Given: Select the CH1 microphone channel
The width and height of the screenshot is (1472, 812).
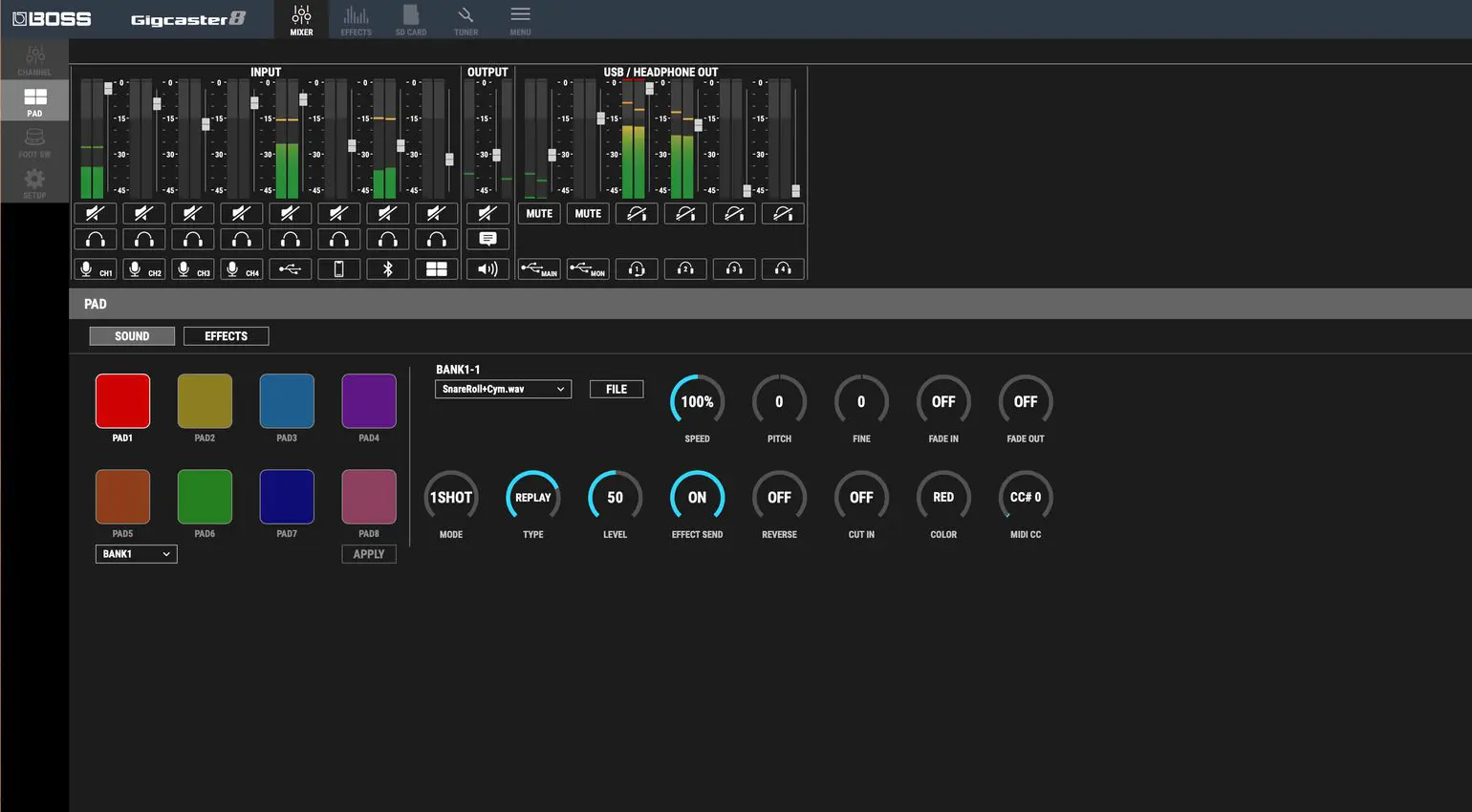Looking at the screenshot, I should 96,268.
